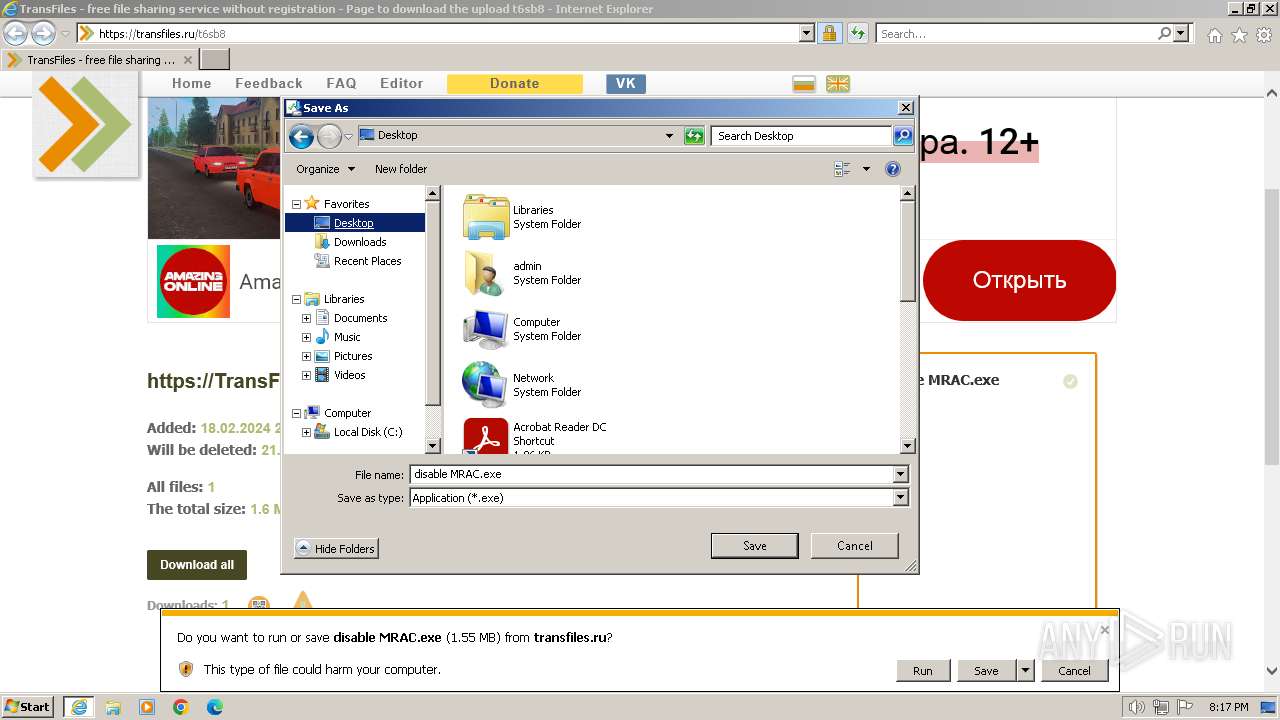The width and height of the screenshot is (1280, 720).
Task: Click the change view icon in dialog
Action: [x=842, y=169]
